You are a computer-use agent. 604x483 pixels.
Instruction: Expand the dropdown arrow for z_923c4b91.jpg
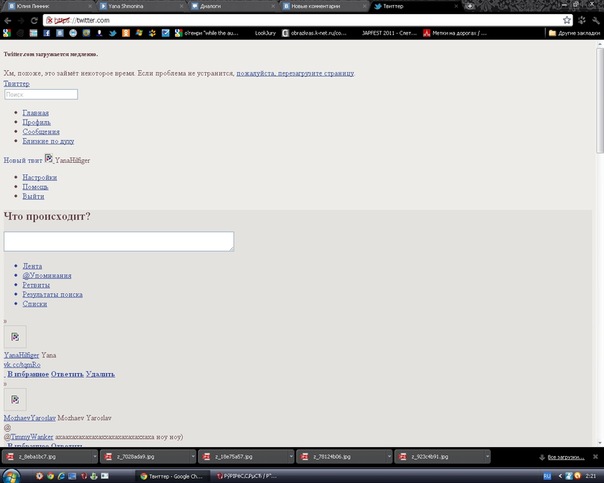(487, 457)
